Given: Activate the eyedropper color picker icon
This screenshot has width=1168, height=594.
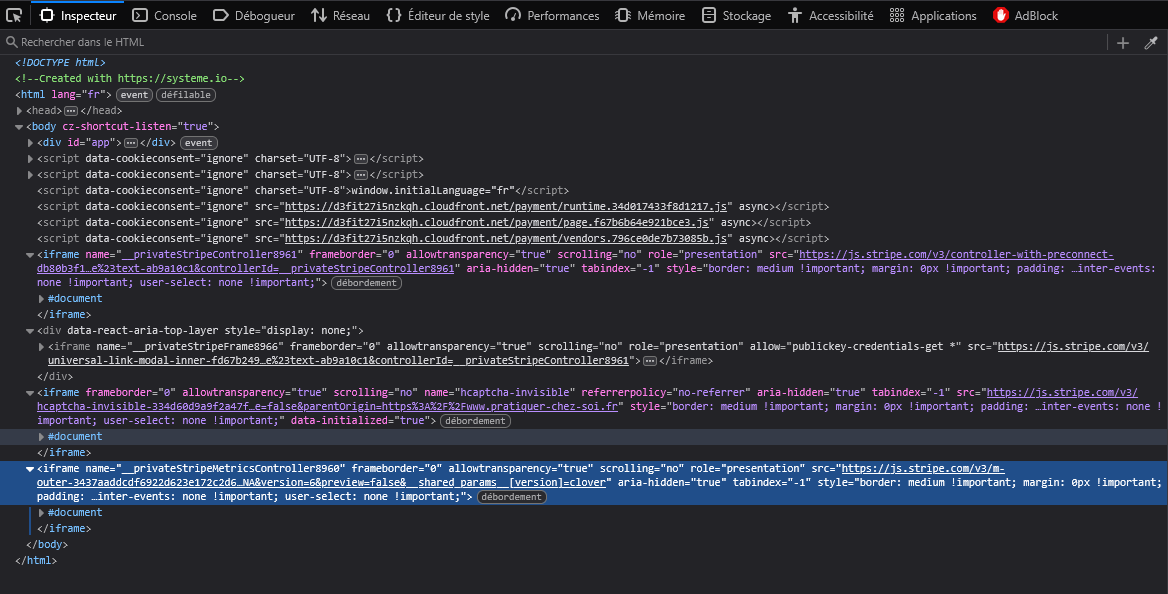Looking at the screenshot, I should pyautogui.click(x=1151, y=42).
